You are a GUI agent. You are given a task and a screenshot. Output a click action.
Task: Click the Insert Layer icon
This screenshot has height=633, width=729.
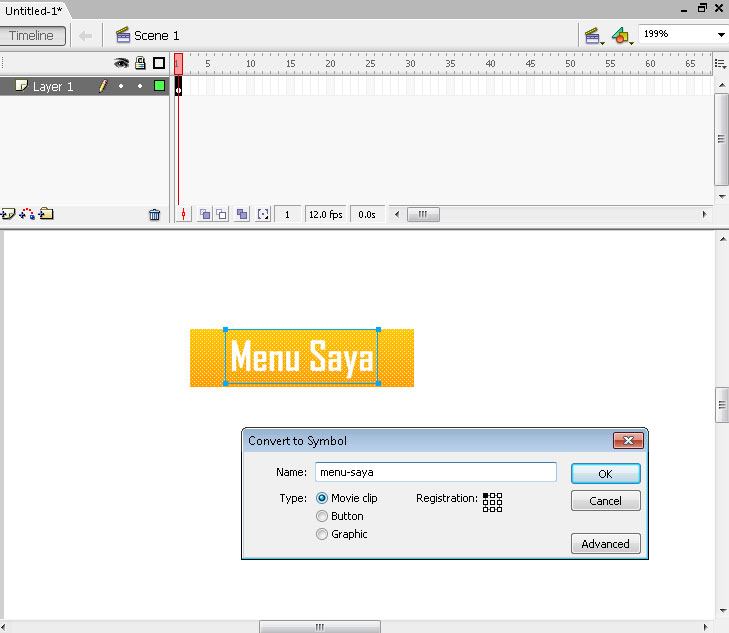click(x=8, y=214)
